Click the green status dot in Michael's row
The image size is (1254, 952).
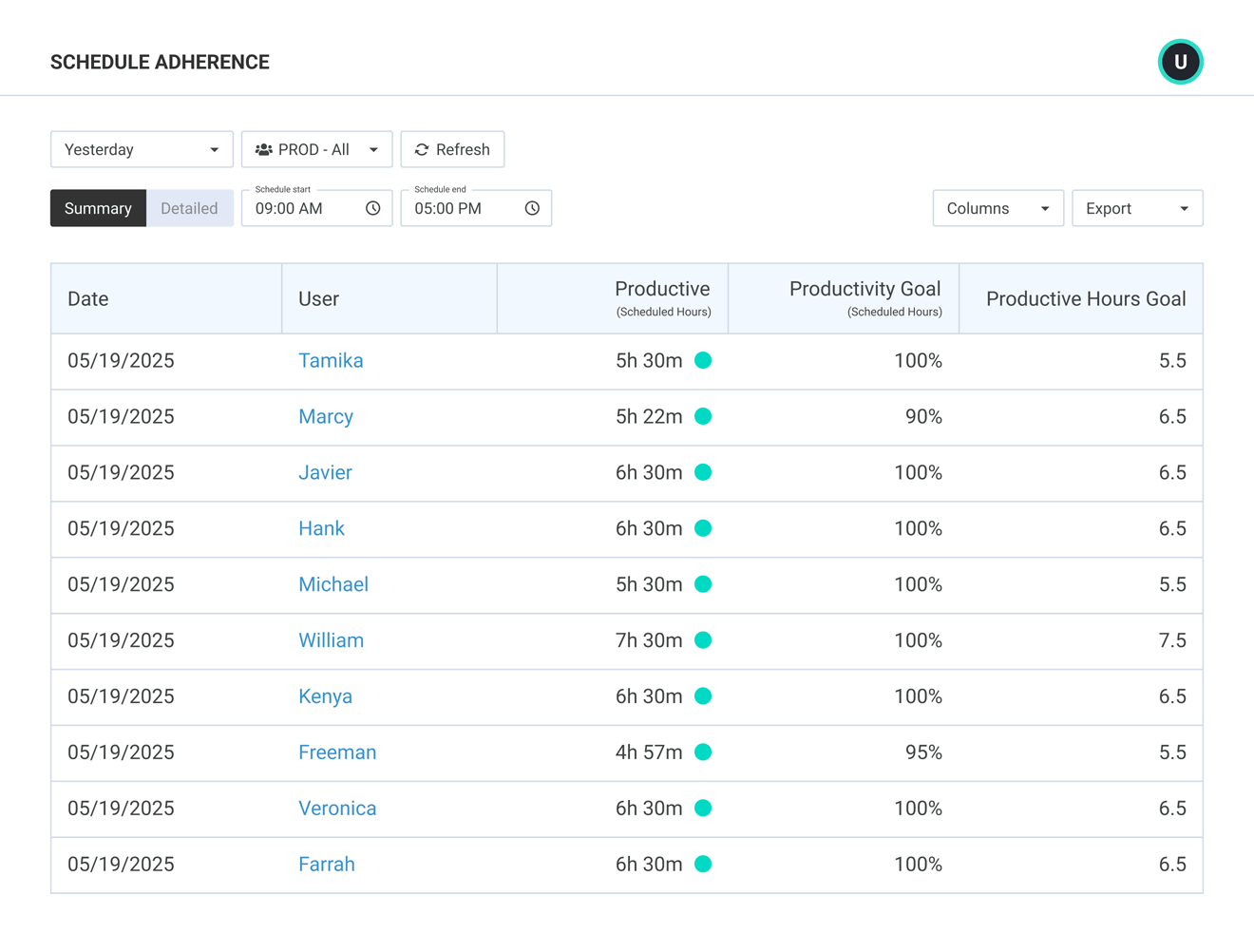pyautogui.click(x=703, y=584)
